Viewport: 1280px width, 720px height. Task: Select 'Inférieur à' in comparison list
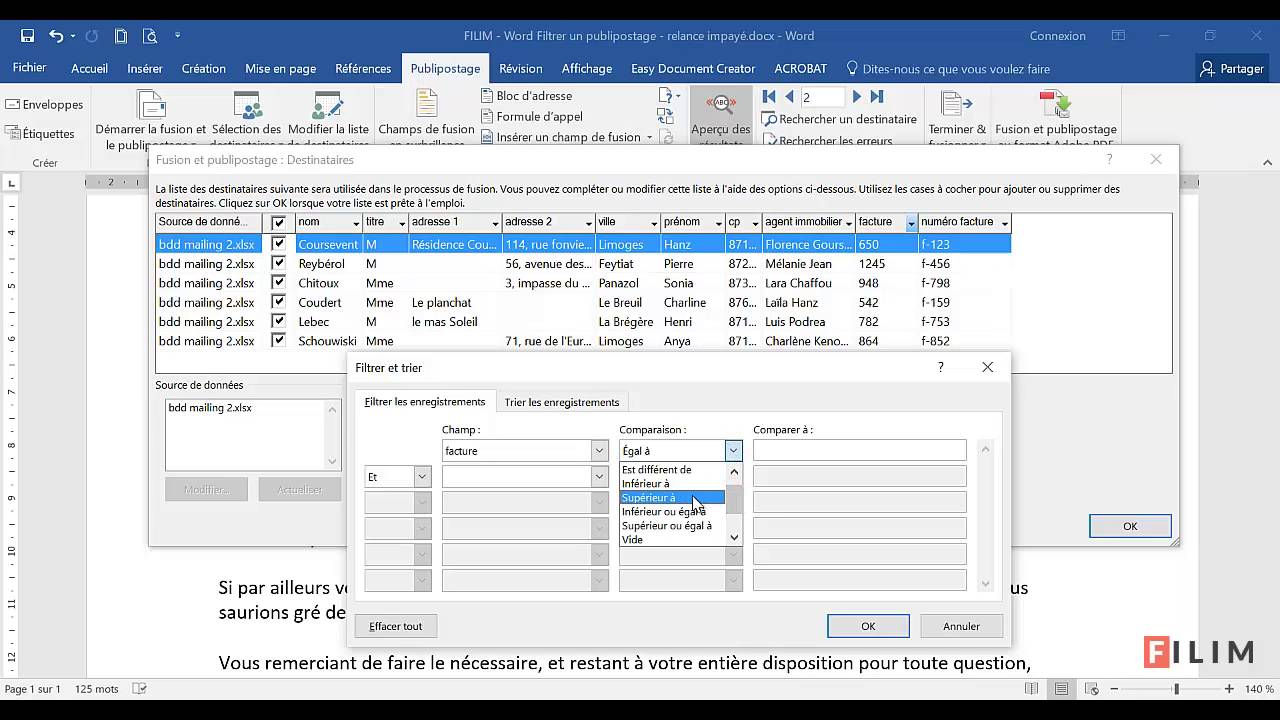click(x=672, y=483)
